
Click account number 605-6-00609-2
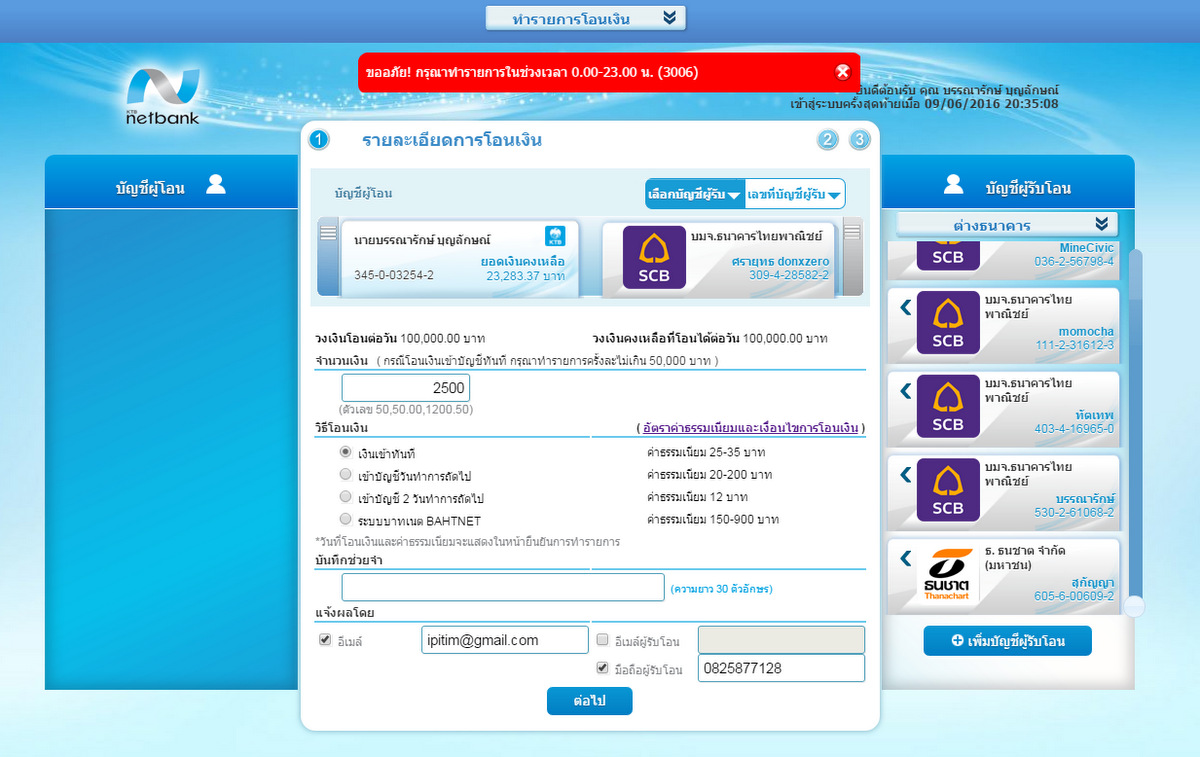coord(1074,597)
